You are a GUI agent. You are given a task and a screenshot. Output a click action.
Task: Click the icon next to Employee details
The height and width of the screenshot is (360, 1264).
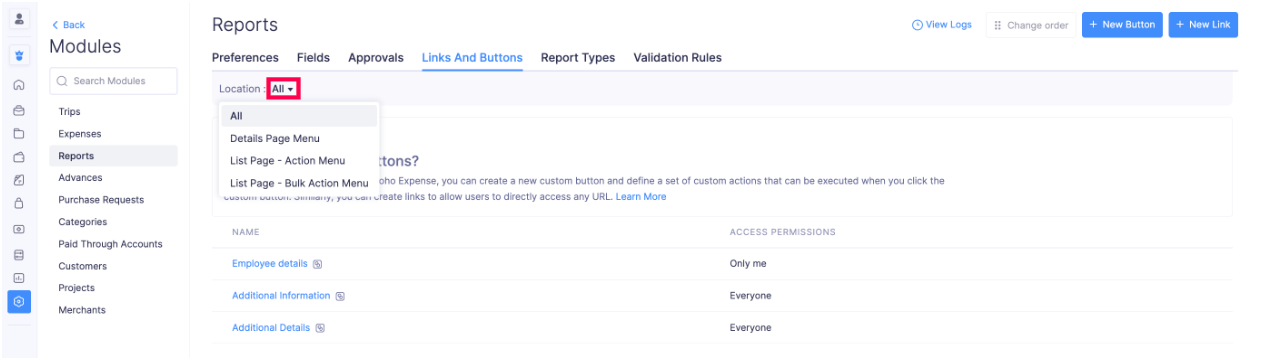click(317, 264)
